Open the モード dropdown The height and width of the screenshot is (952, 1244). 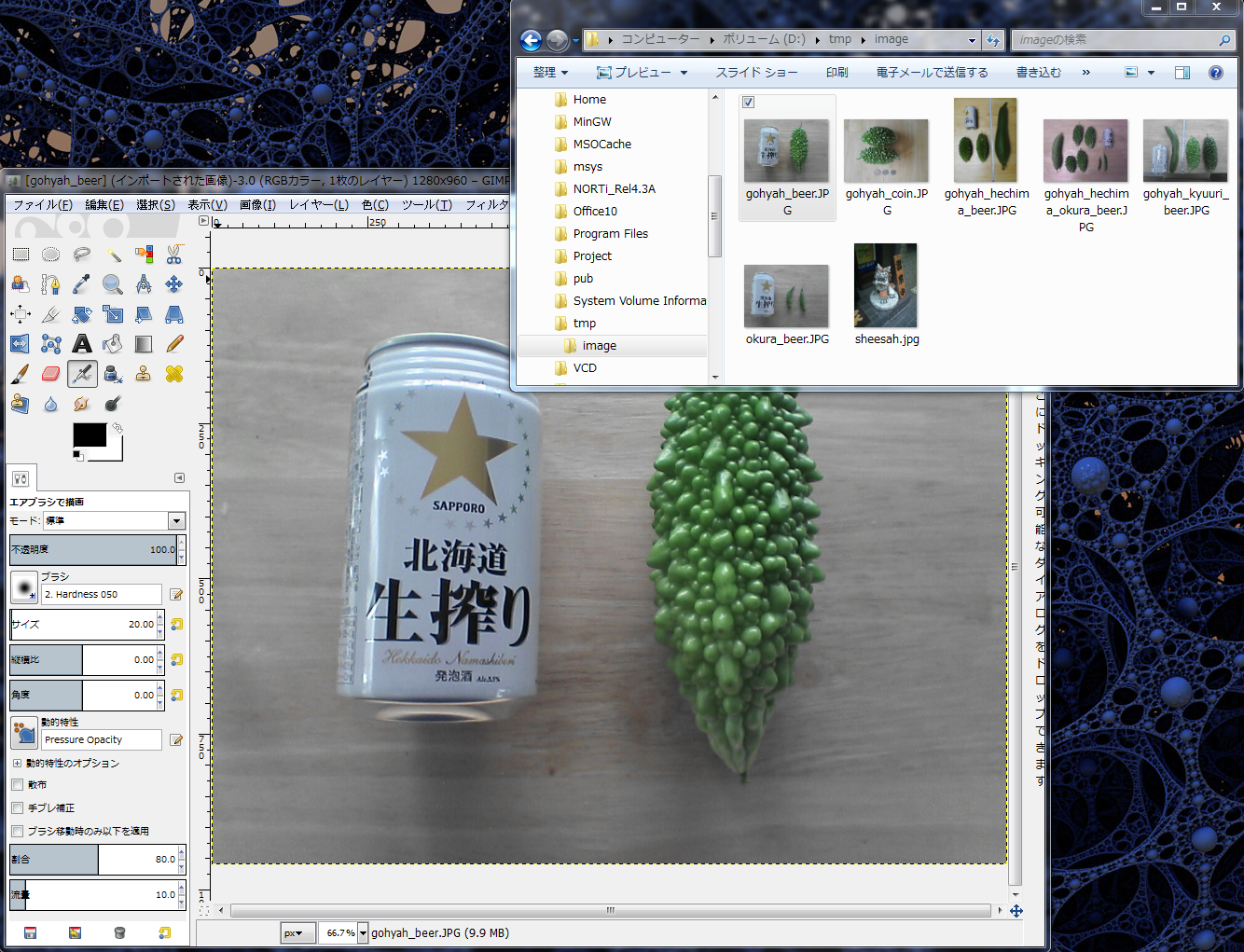coord(176,520)
